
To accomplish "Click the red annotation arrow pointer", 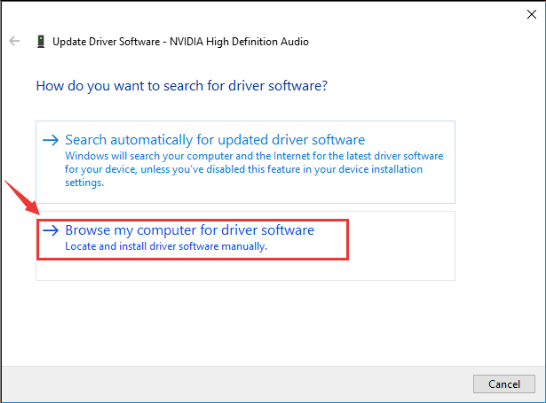I will tap(22, 197).
